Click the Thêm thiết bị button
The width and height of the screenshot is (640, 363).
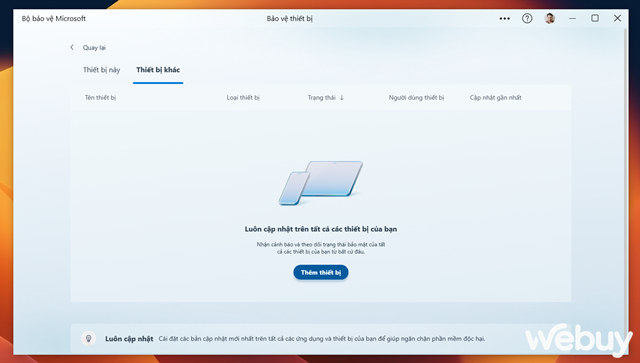tap(321, 272)
